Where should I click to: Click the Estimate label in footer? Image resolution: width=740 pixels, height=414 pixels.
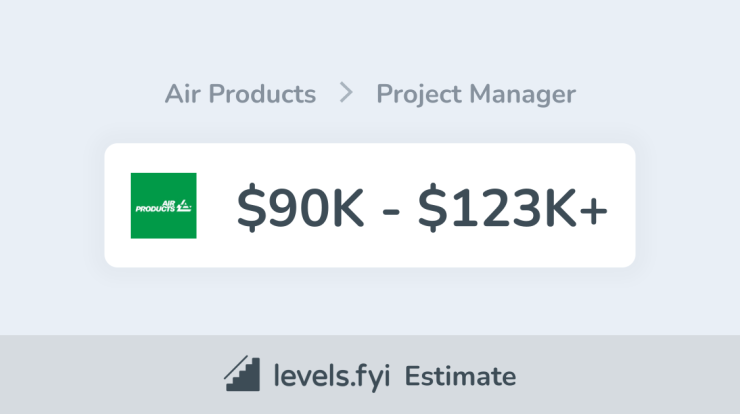pos(460,376)
